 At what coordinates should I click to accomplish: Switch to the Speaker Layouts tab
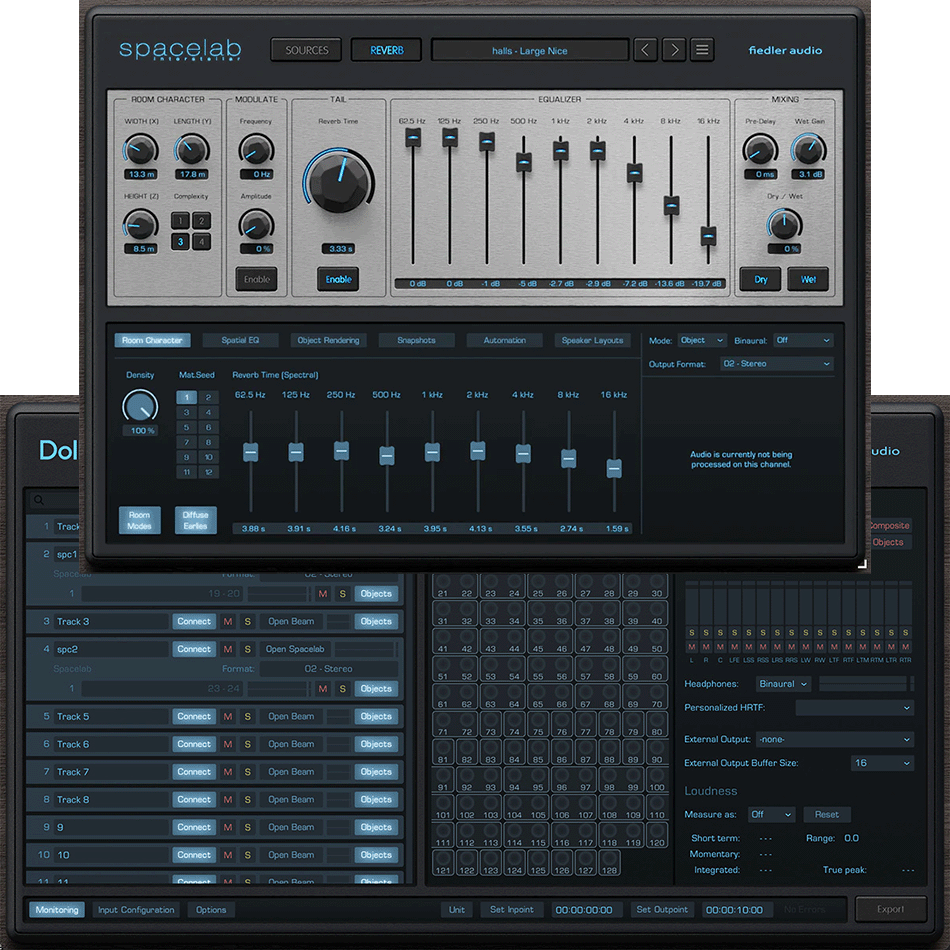pos(592,340)
